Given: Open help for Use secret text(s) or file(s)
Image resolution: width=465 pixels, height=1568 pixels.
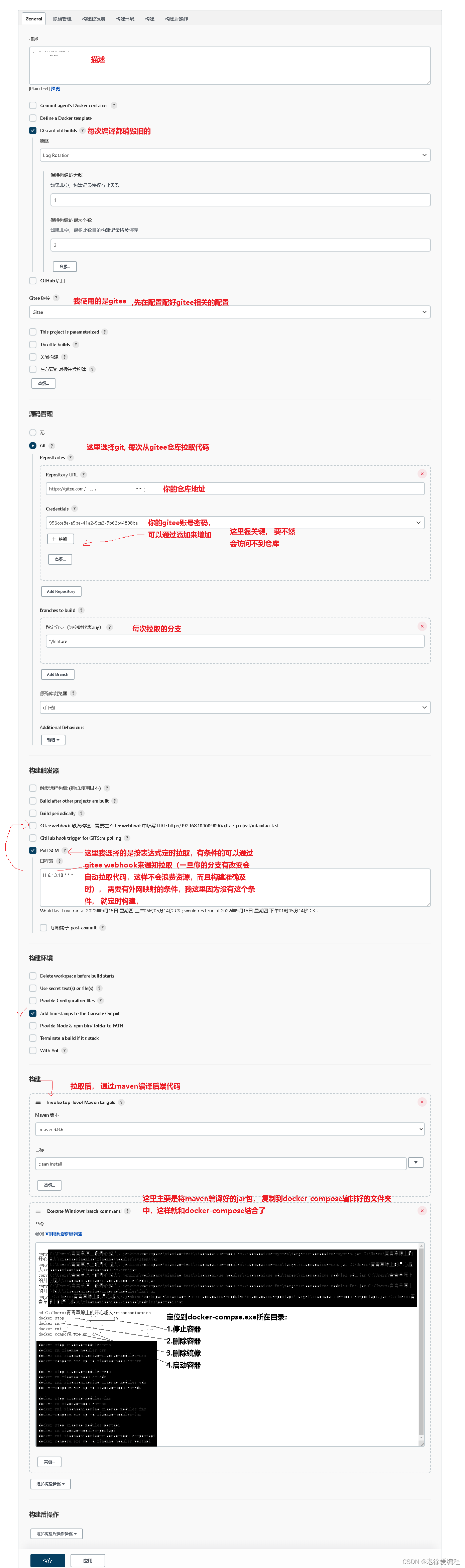Looking at the screenshot, I should [99, 988].
